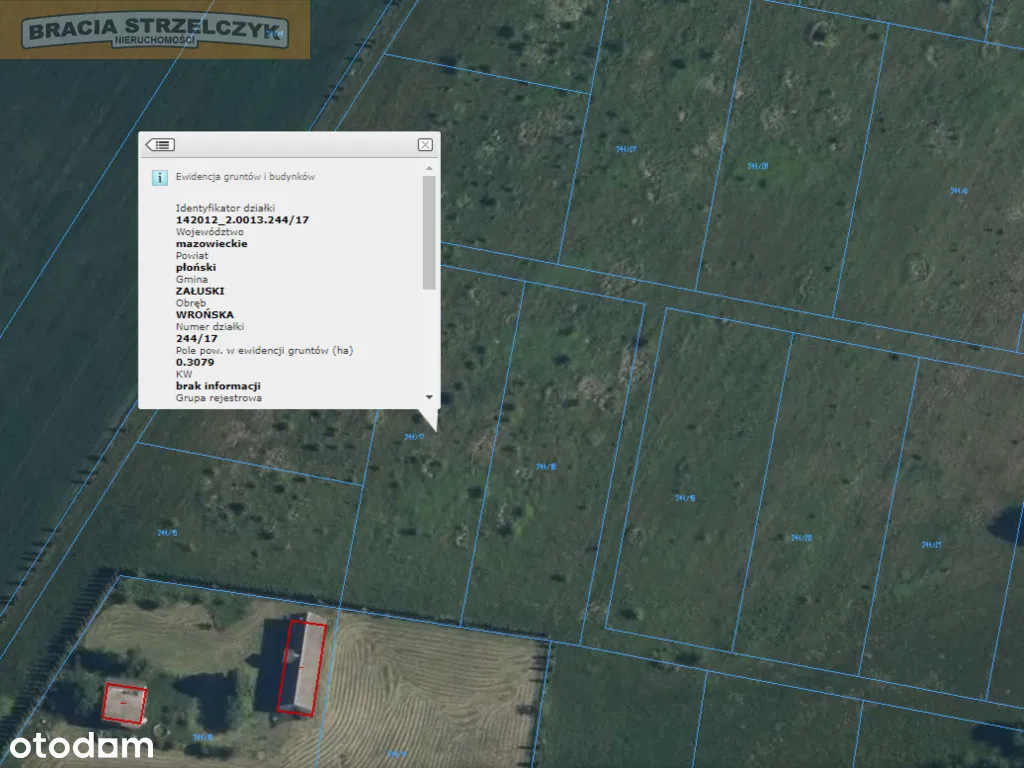
Task: Click parcel identifier 142012_2.0013.244/17
Action: [x=242, y=219]
